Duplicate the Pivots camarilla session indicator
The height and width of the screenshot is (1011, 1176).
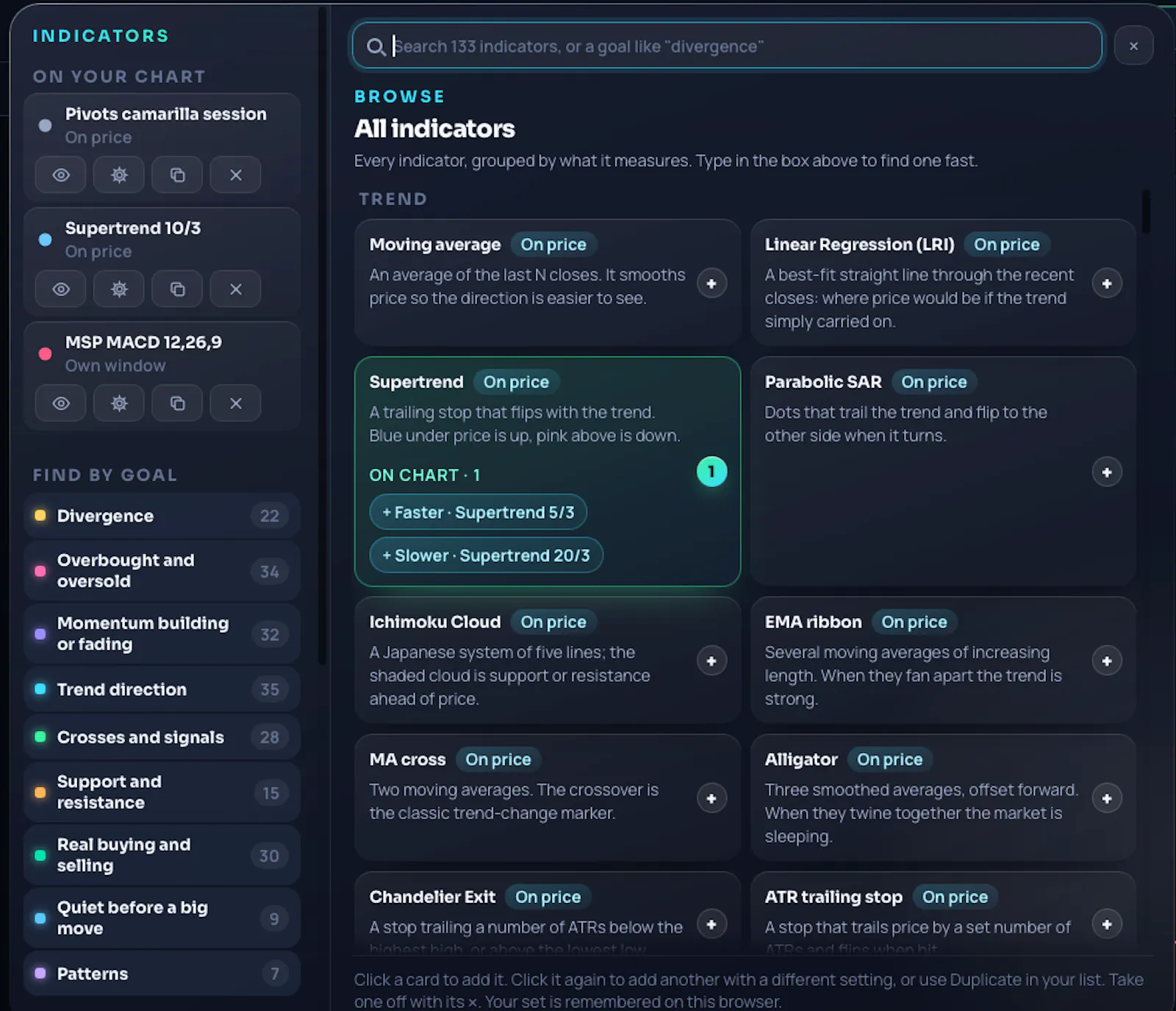click(x=177, y=175)
